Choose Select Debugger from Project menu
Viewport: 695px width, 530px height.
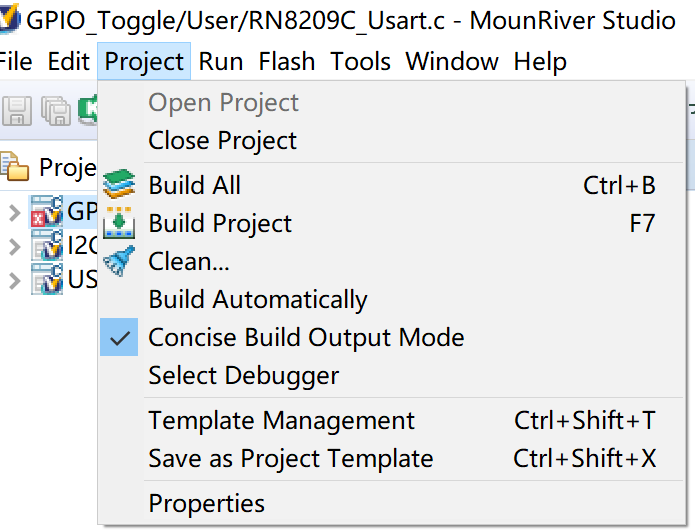[244, 376]
